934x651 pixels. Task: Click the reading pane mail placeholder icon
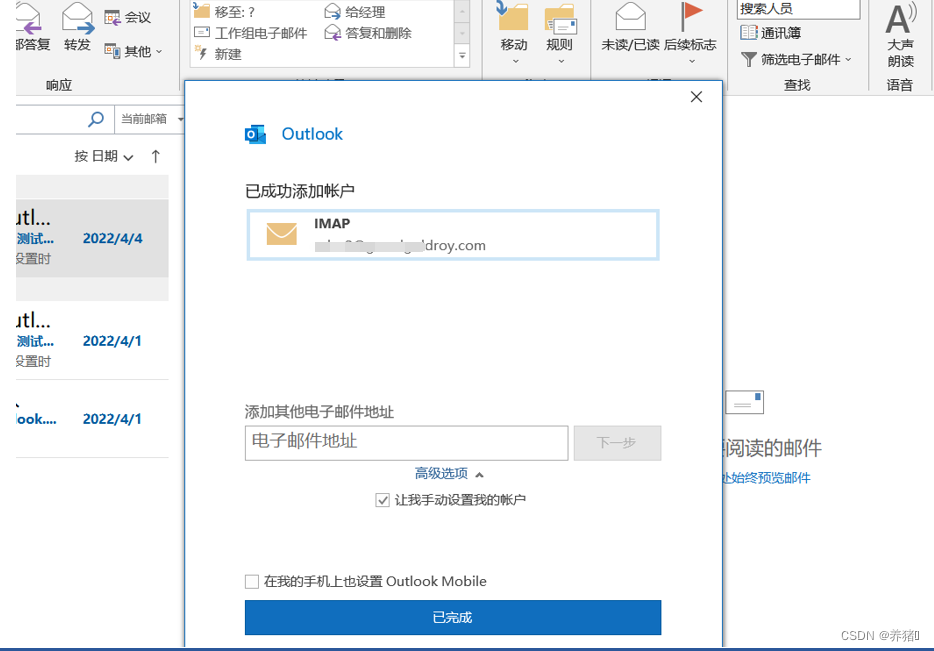click(745, 403)
